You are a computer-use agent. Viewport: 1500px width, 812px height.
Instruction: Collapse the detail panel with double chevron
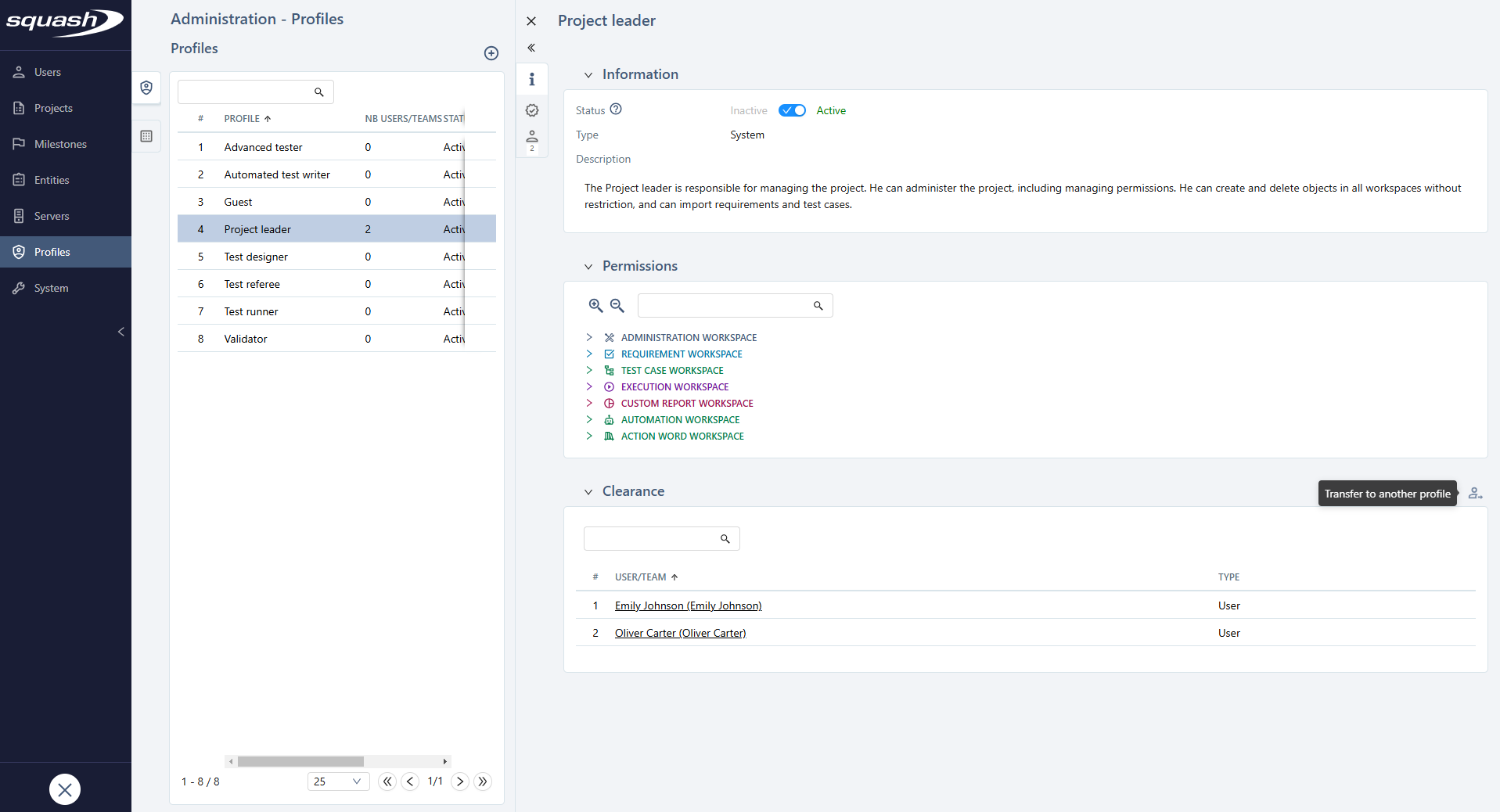click(531, 48)
